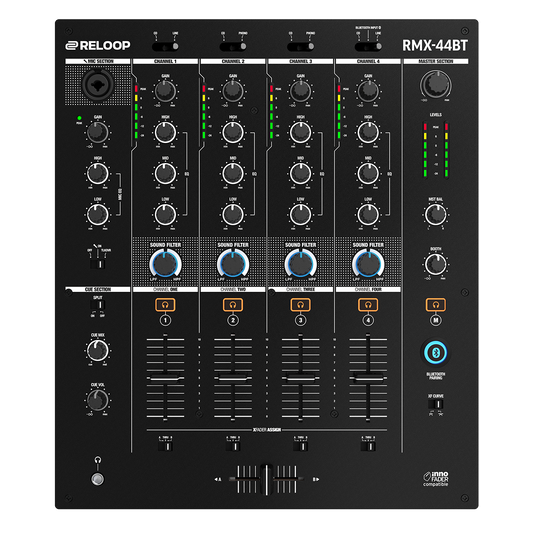Click the mic EQ High knob
Screen dimensions: 533x533
(98, 173)
